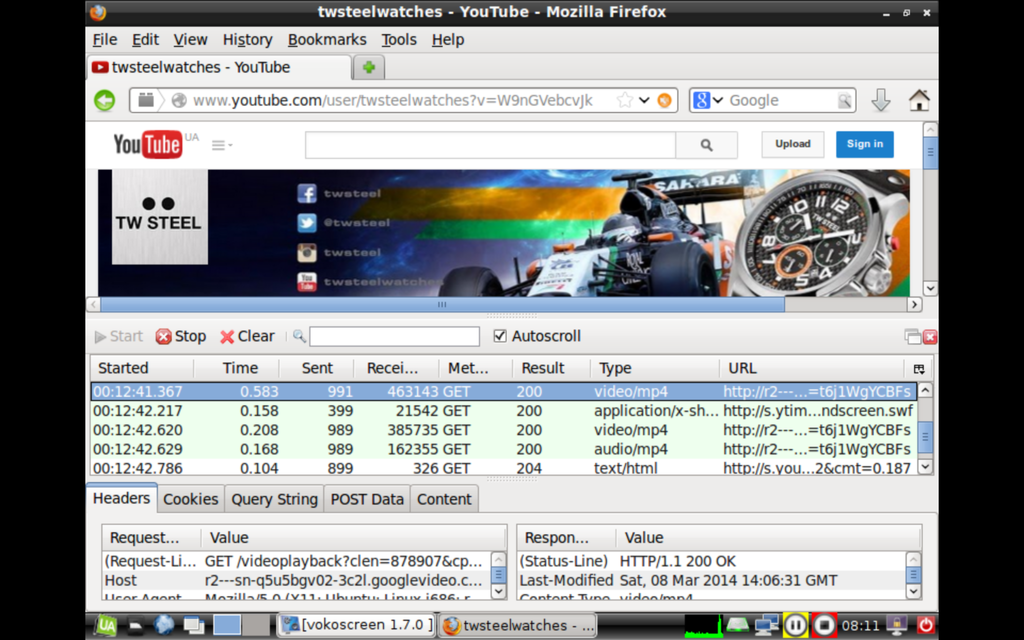Click the green back arrow button

click(x=104, y=101)
